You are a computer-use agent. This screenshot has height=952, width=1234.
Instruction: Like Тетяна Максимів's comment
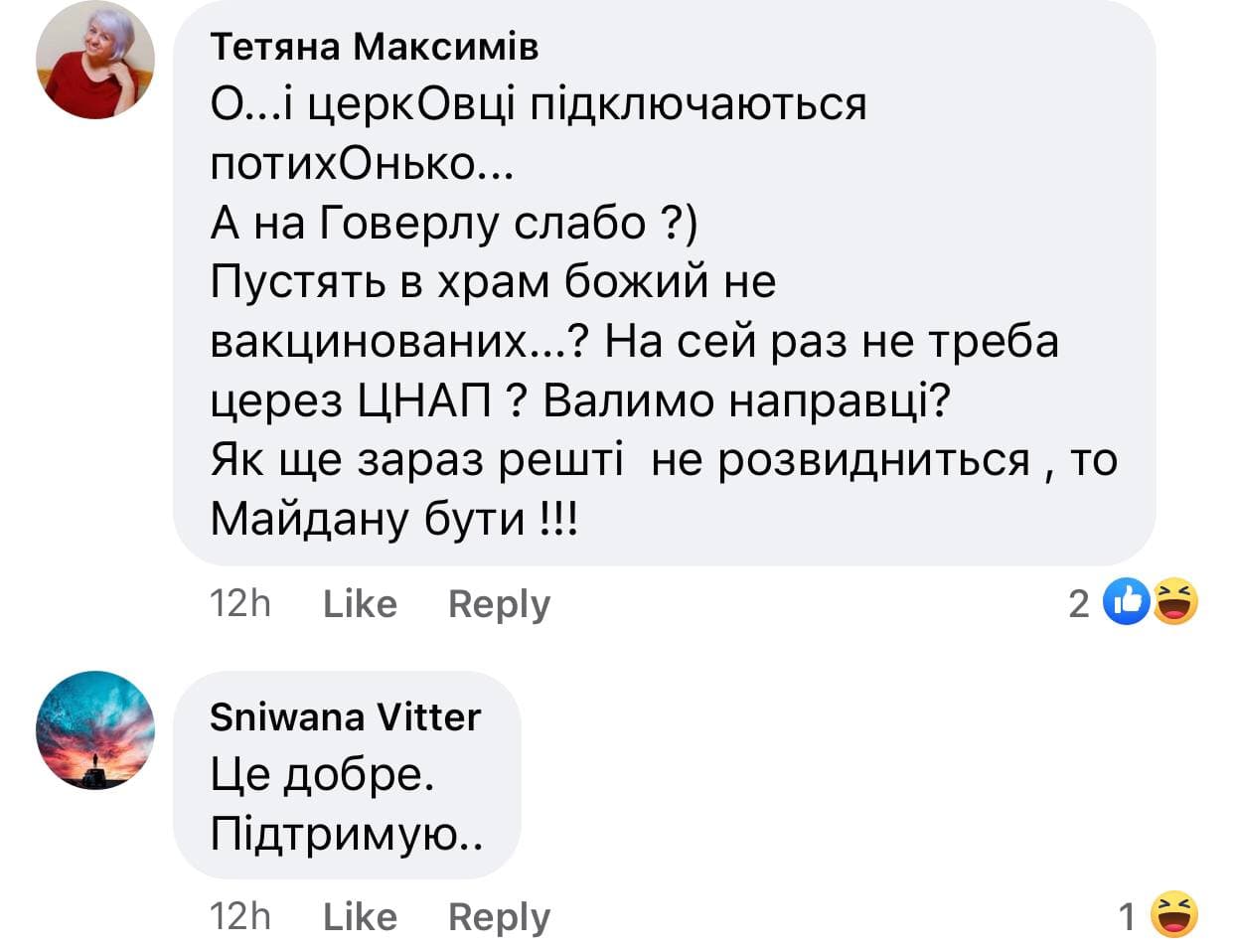point(360,603)
